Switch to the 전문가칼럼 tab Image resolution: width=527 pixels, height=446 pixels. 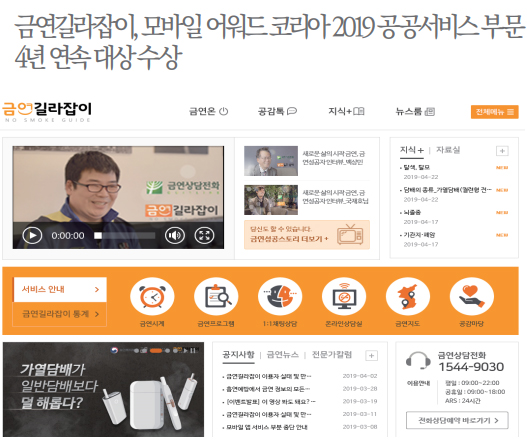332,355
